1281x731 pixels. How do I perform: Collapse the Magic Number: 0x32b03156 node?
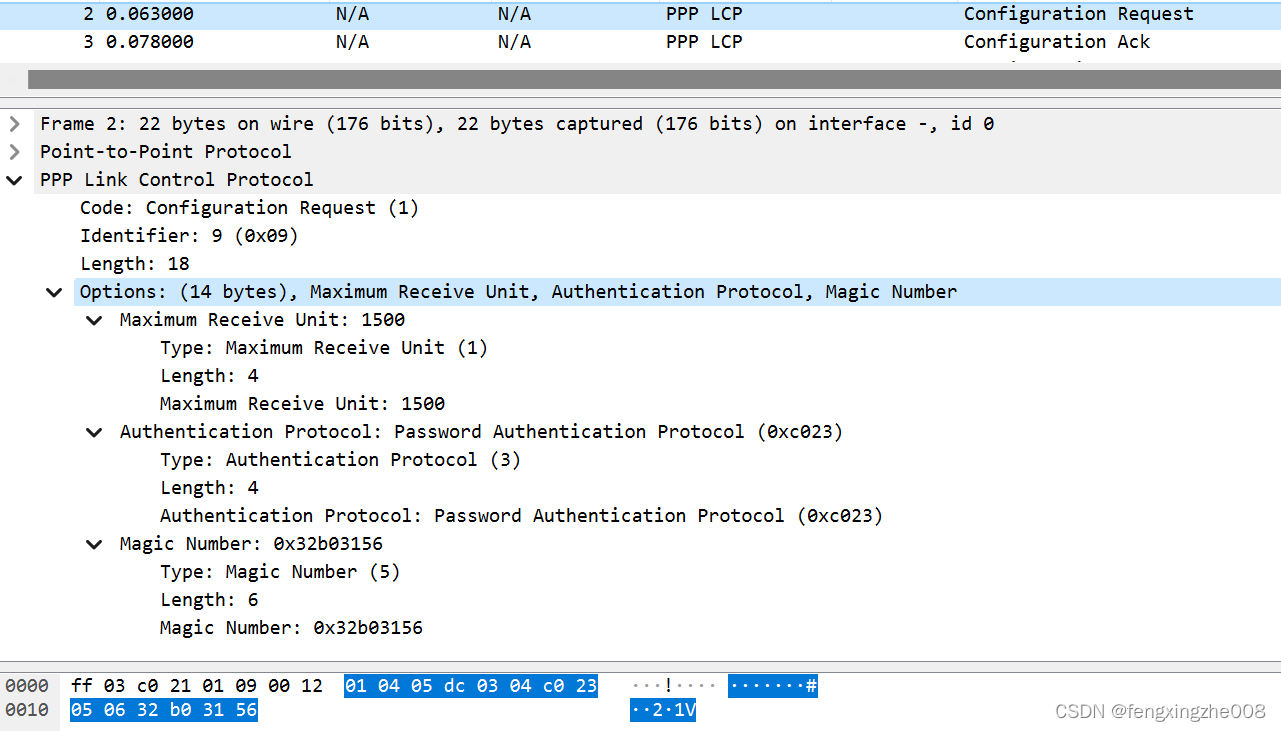click(x=94, y=544)
